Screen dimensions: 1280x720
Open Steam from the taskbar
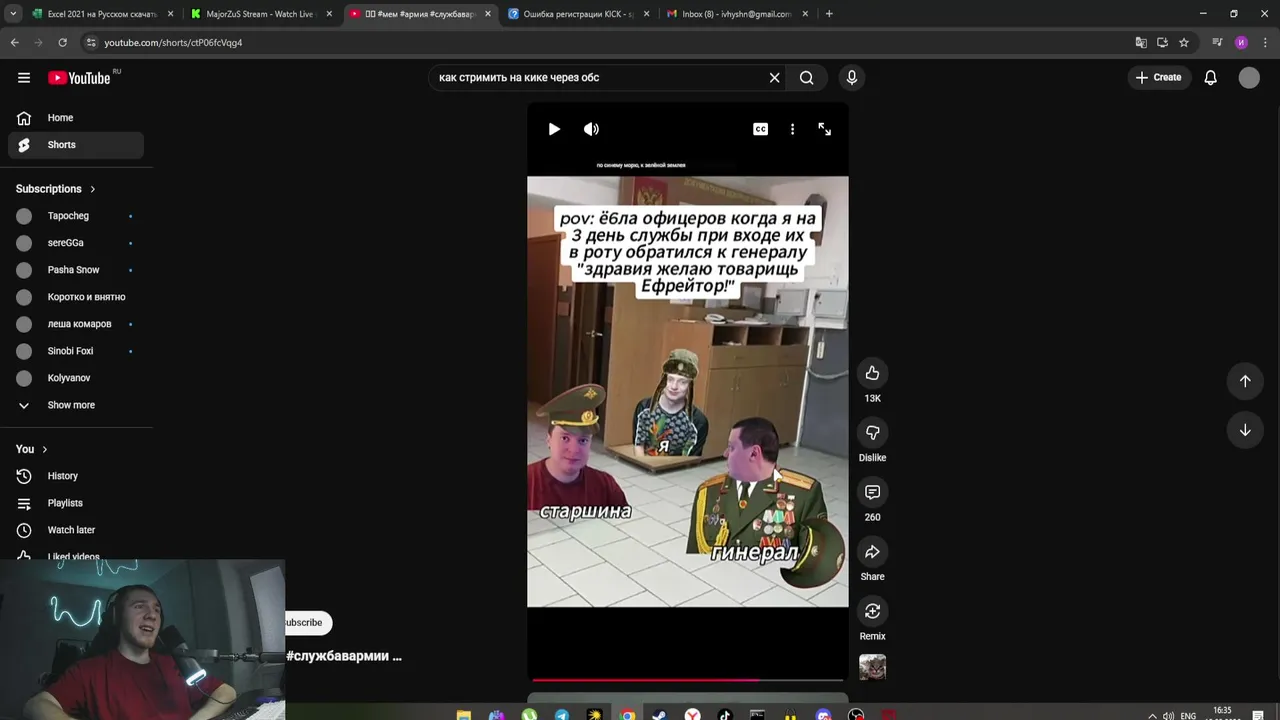[660, 715]
